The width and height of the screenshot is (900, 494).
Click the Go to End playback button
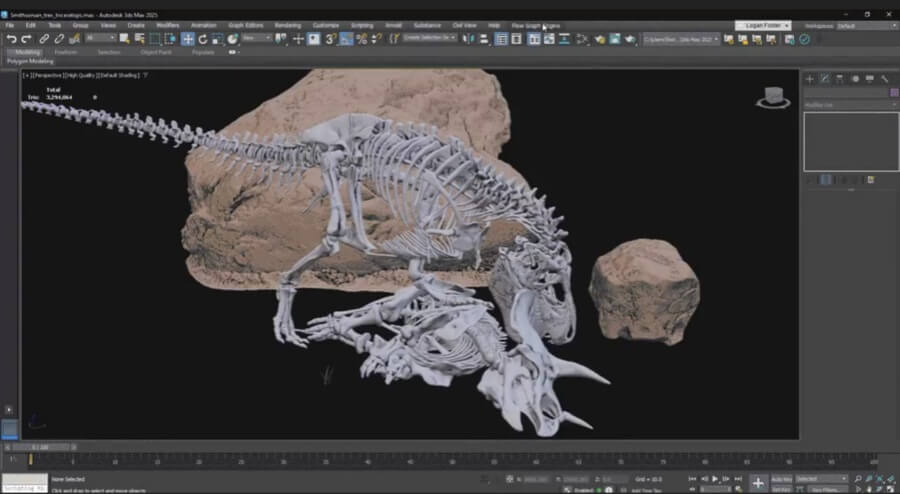(x=738, y=479)
